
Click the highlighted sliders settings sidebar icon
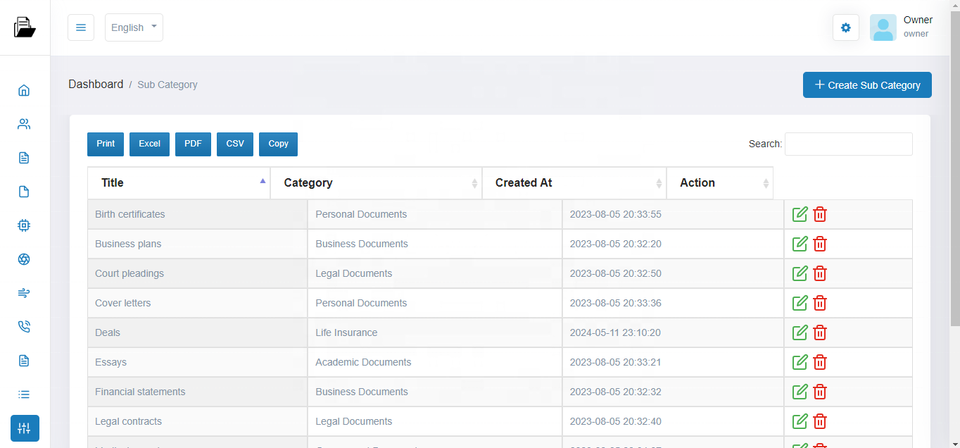click(24, 429)
